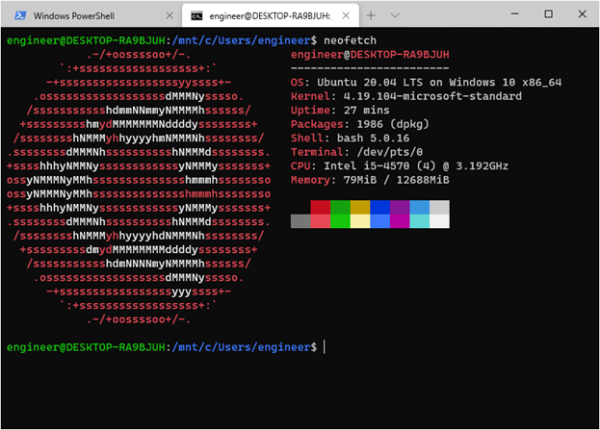This screenshot has height=430, width=600.
Task: Close the Windows Terminal window
Action: pyautogui.click(x=583, y=15)
